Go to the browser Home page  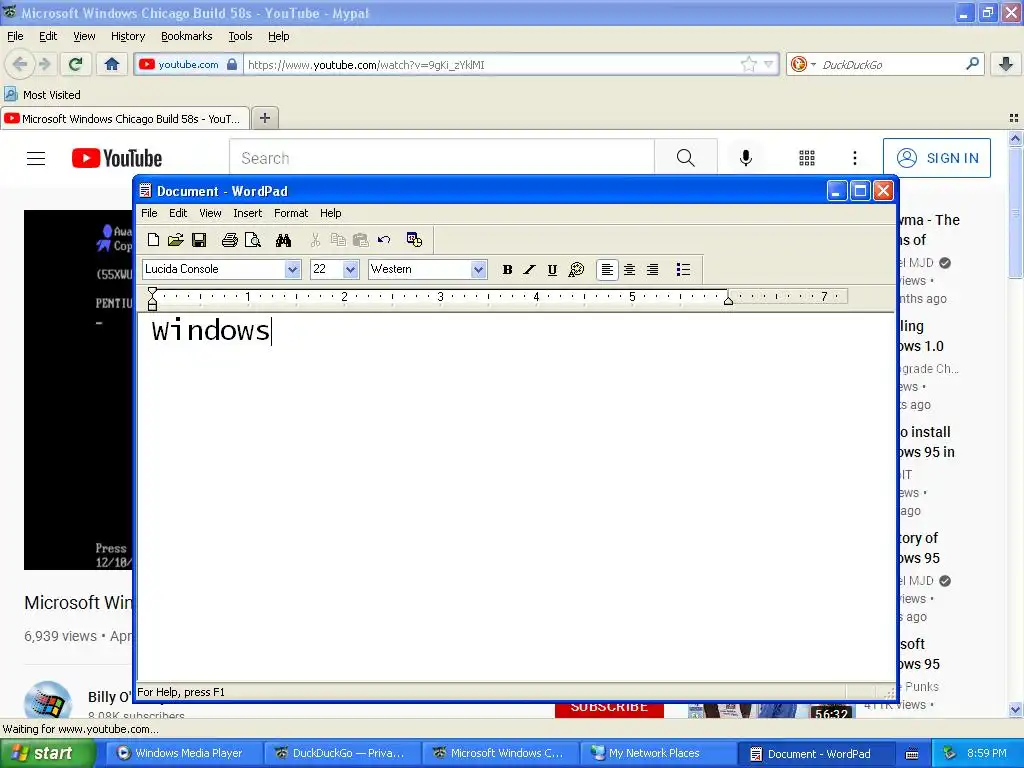point(112,64)
